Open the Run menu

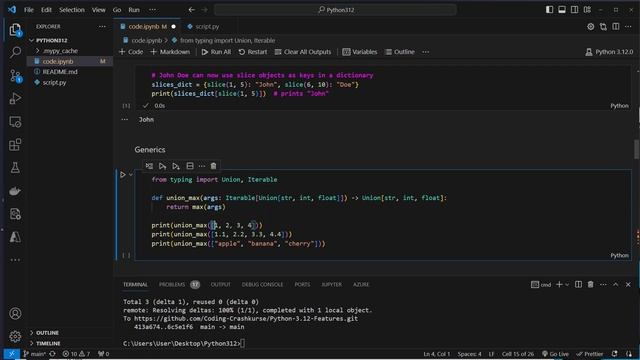click(x=134, y=9)
